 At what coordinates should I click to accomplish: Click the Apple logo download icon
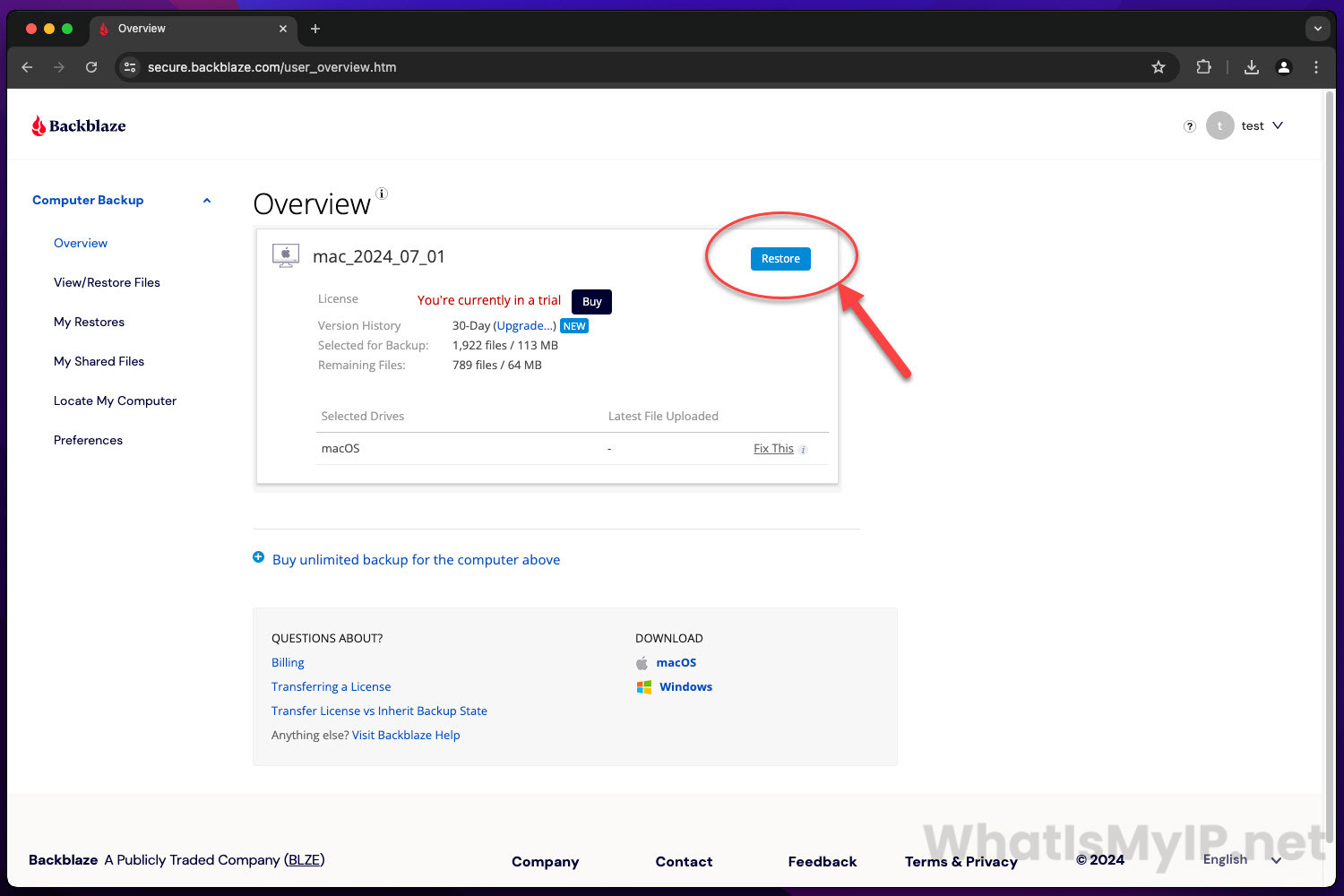pos(642,663)
